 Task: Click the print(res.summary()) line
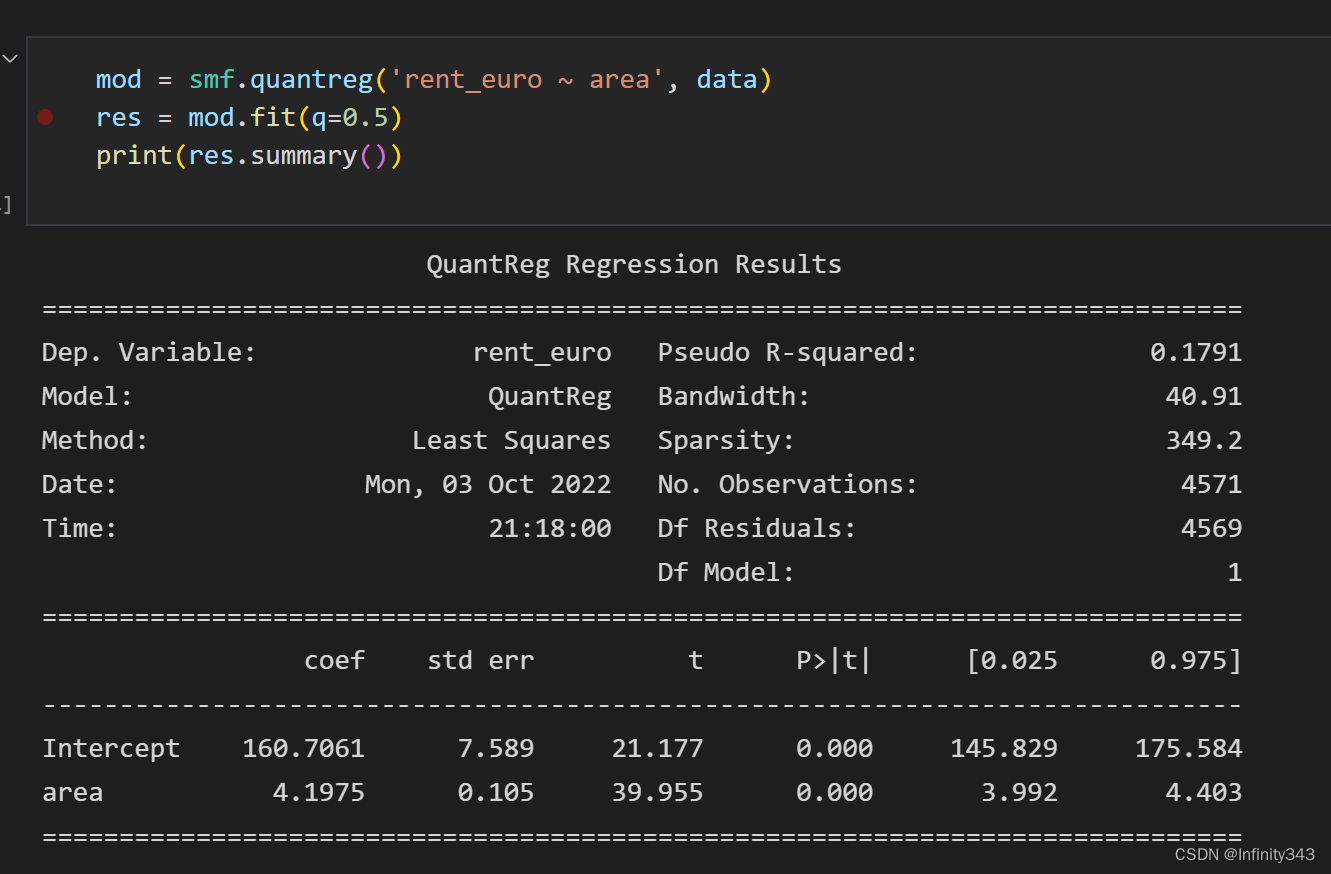point(248,155)
